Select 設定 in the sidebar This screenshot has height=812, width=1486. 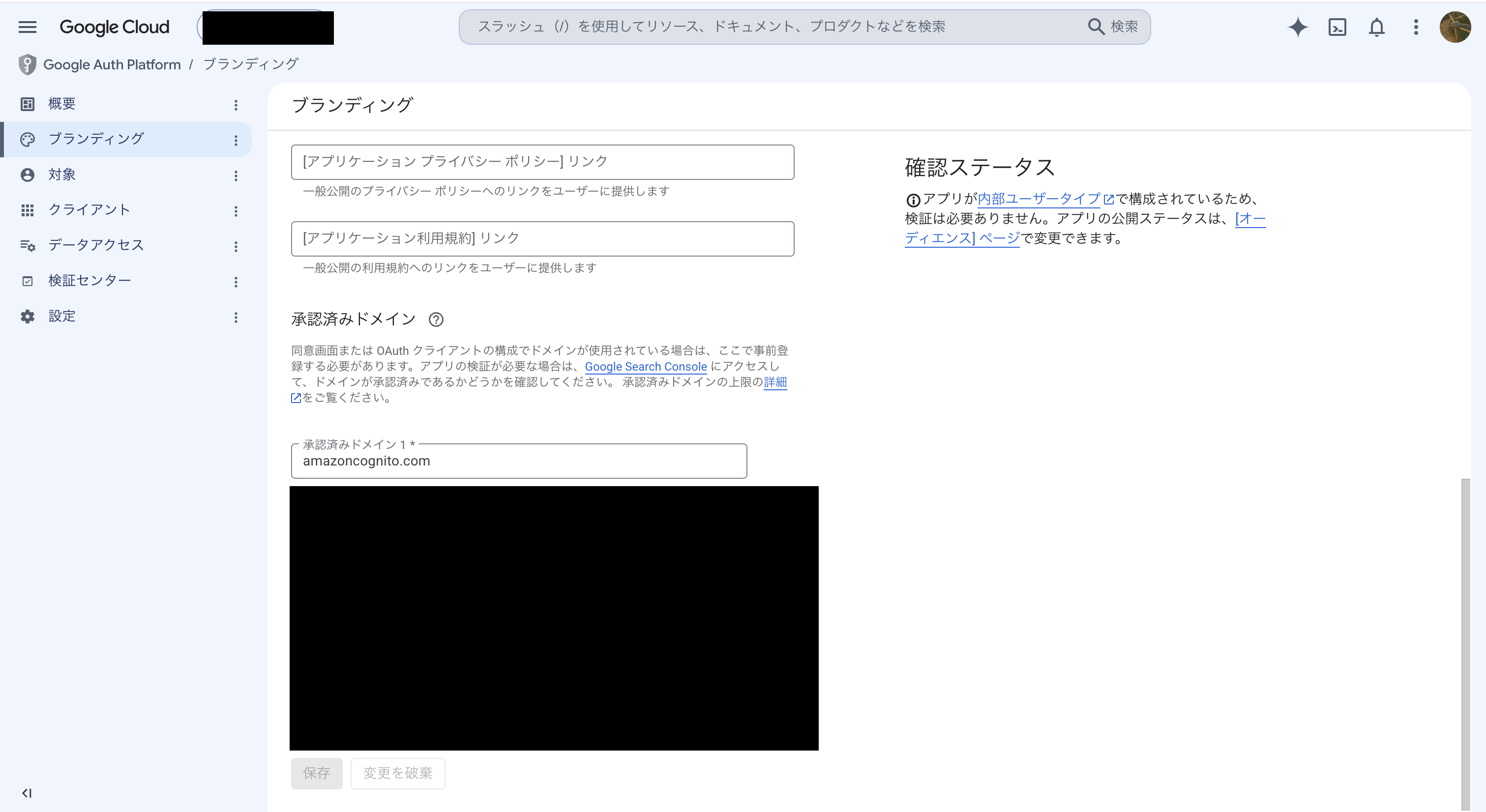(x=126, y=317)
